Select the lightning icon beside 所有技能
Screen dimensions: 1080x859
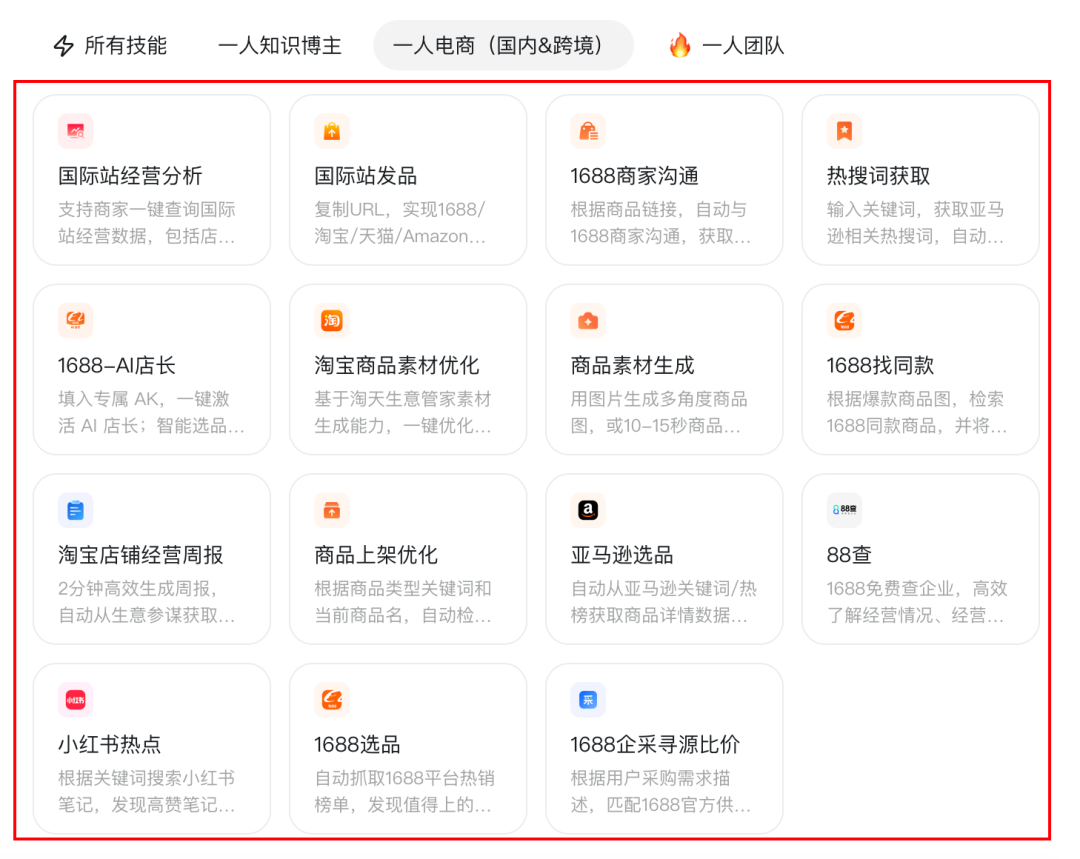click(62, 45)
